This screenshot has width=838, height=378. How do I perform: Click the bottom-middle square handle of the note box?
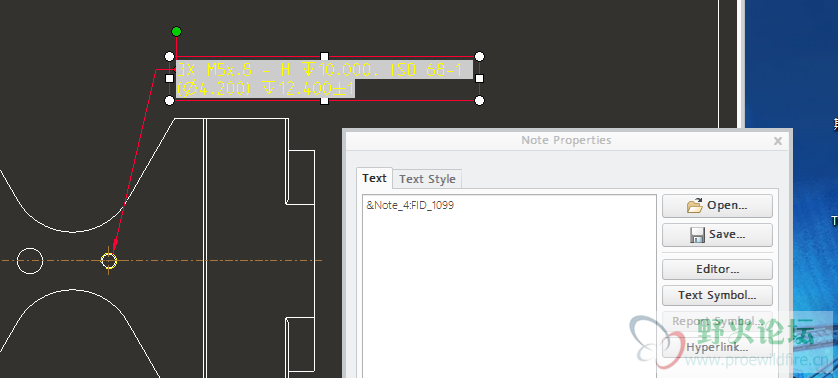click(x=324, y=101)
